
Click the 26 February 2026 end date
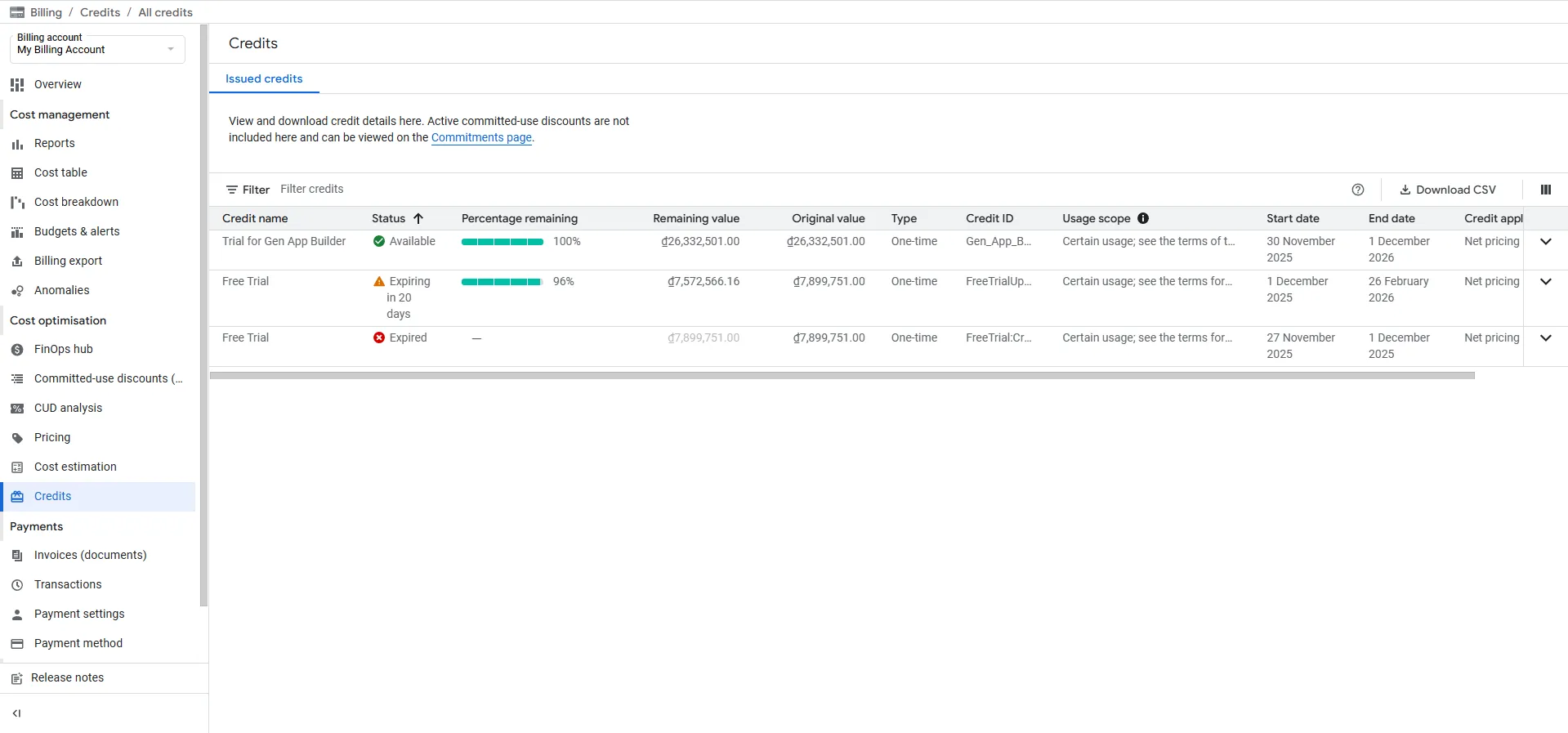1399,290
